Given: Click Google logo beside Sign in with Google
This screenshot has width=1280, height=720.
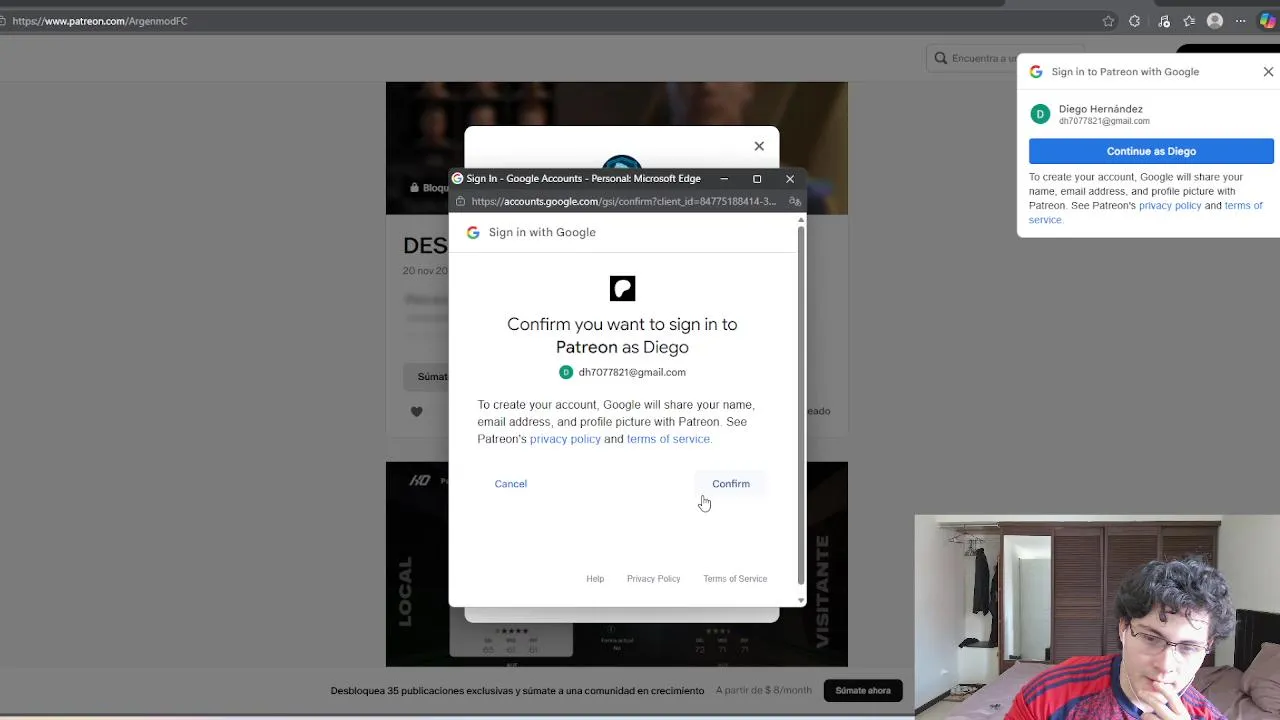Looking at the screenshot, I should [473, 232].
